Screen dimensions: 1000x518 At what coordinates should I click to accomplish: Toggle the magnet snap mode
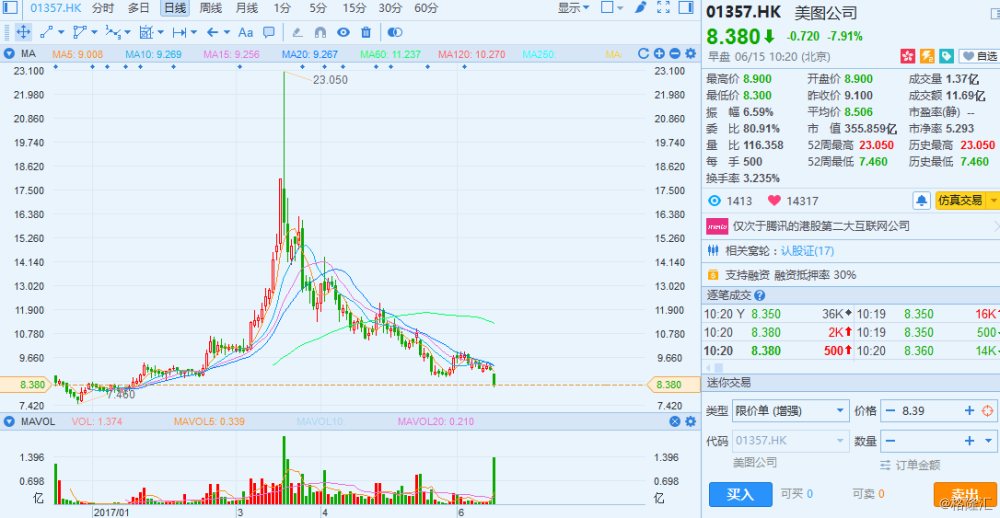click(321, 32)
